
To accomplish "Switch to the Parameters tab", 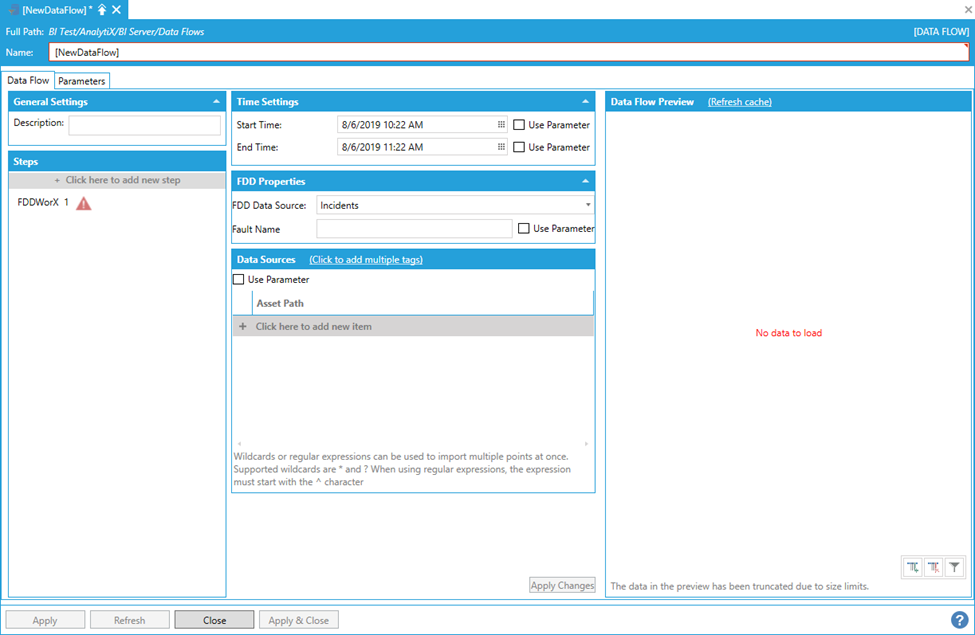I will (x=81, y=81).
